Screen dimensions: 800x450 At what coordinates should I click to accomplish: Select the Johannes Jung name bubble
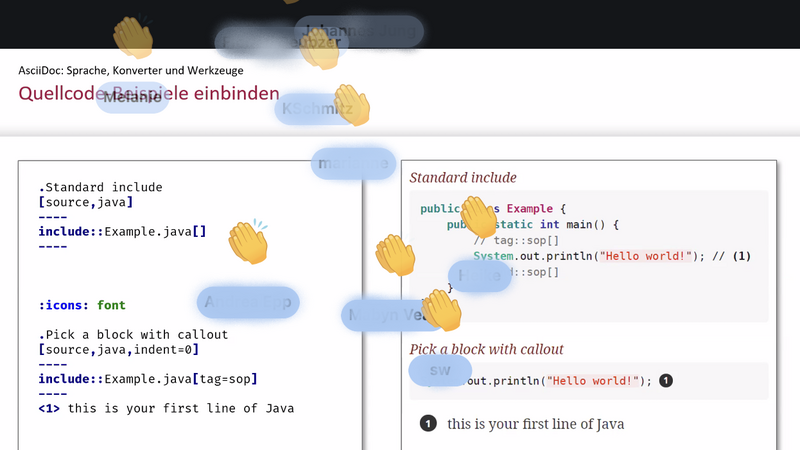pos(359,31)
